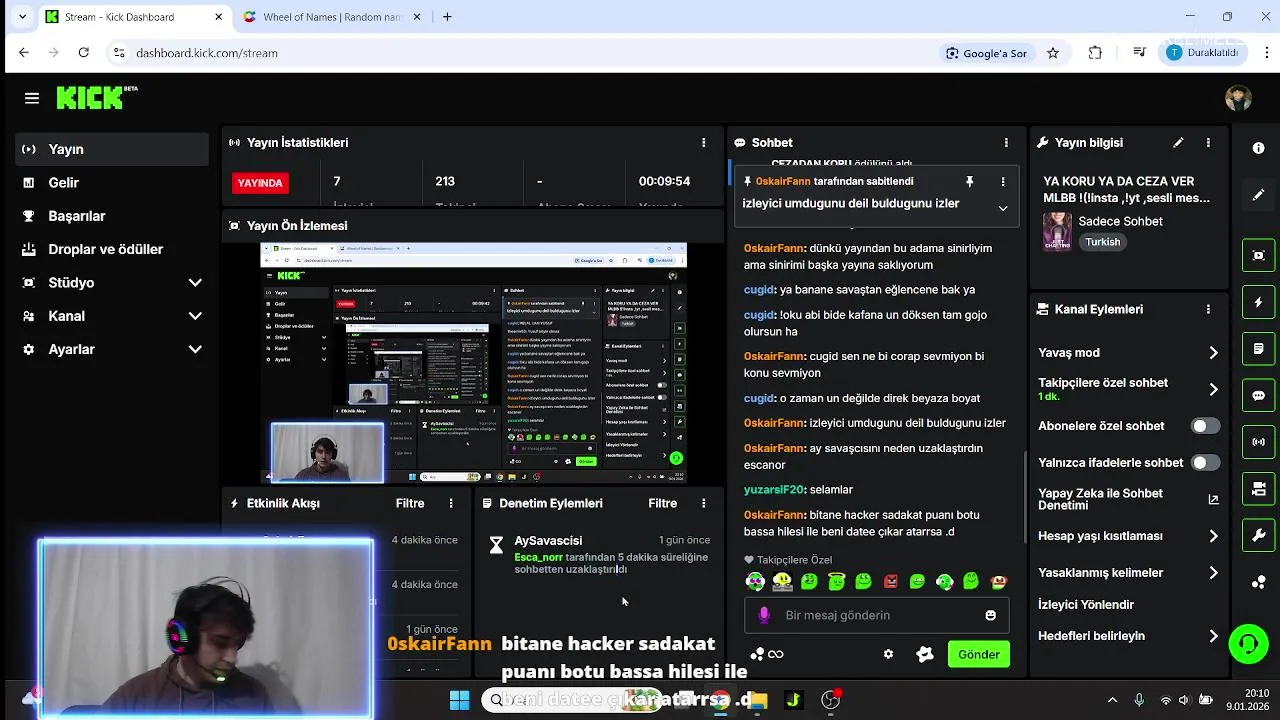This screenshot has width=1280, height=720.
Task: Open the browser tab list dropdown
Action: [22, 17]
